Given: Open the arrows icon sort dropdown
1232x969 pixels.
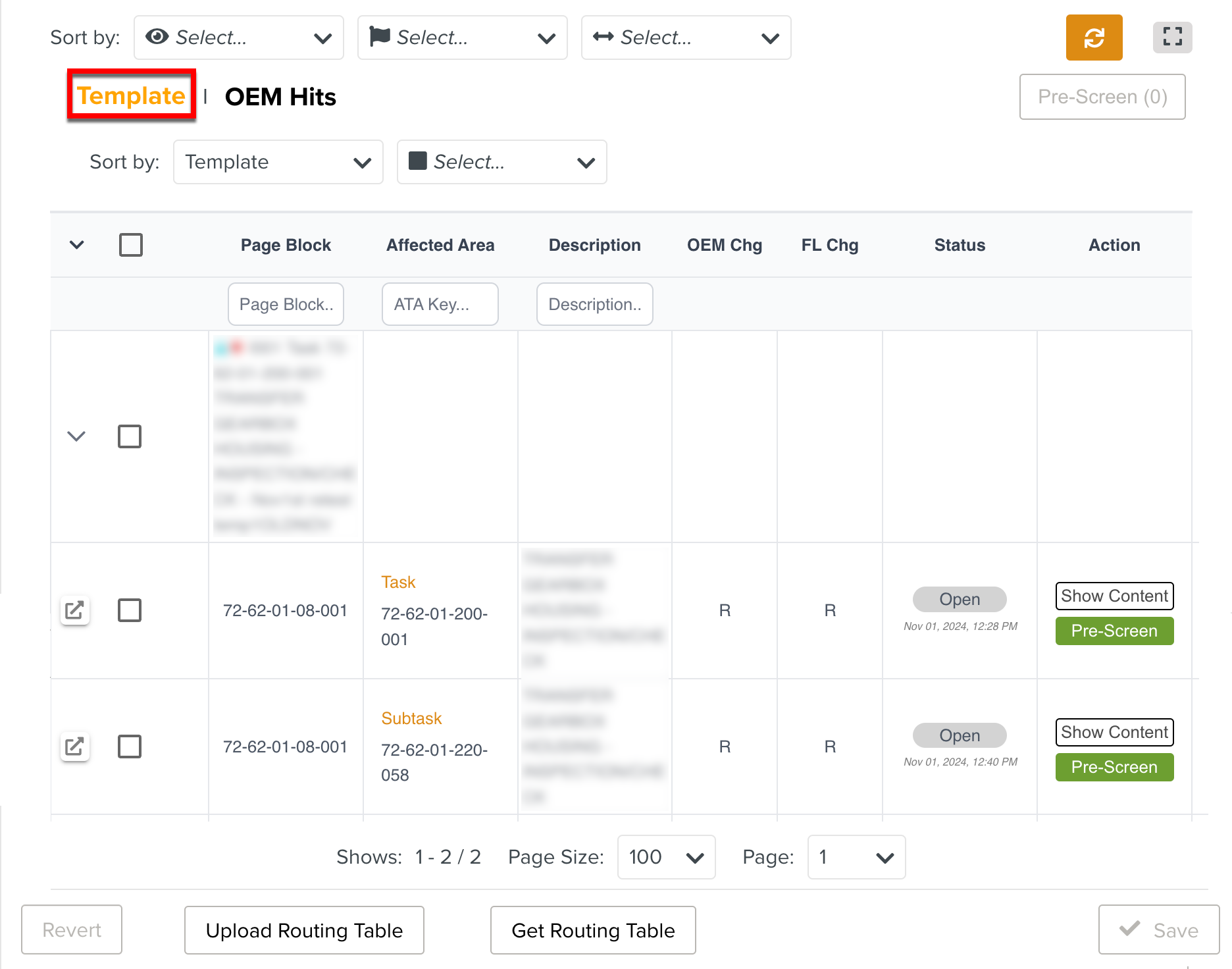Looking at the screenshot, I should pos(686,38).
